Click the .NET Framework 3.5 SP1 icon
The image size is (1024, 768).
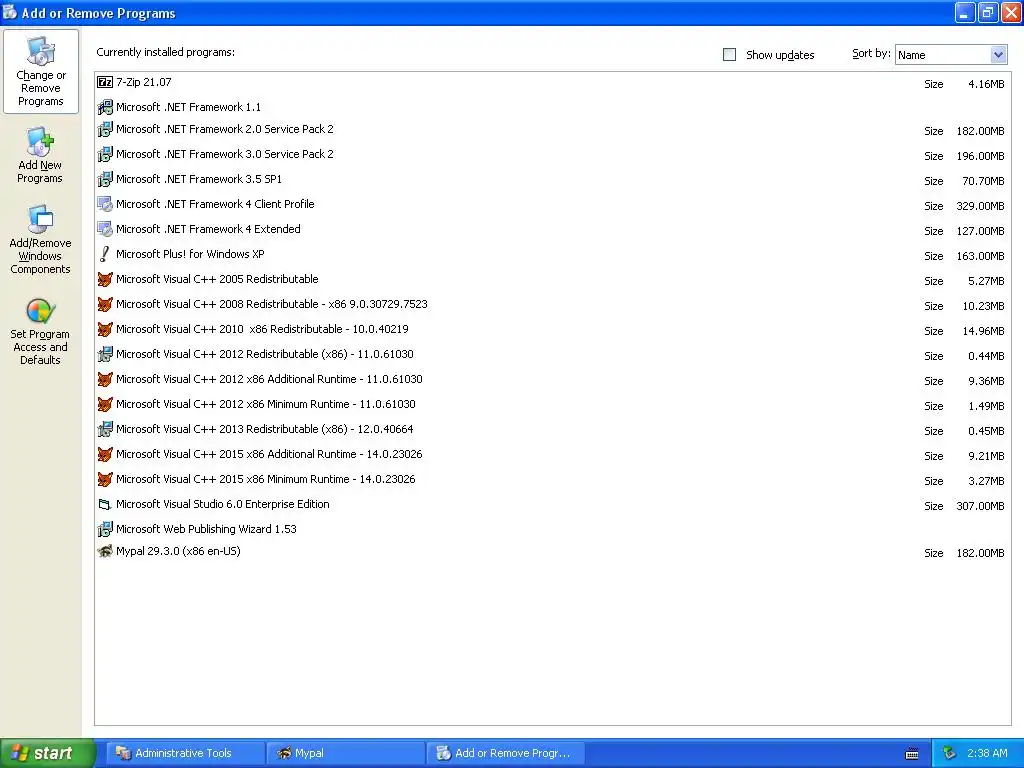(x=104, y=179)
